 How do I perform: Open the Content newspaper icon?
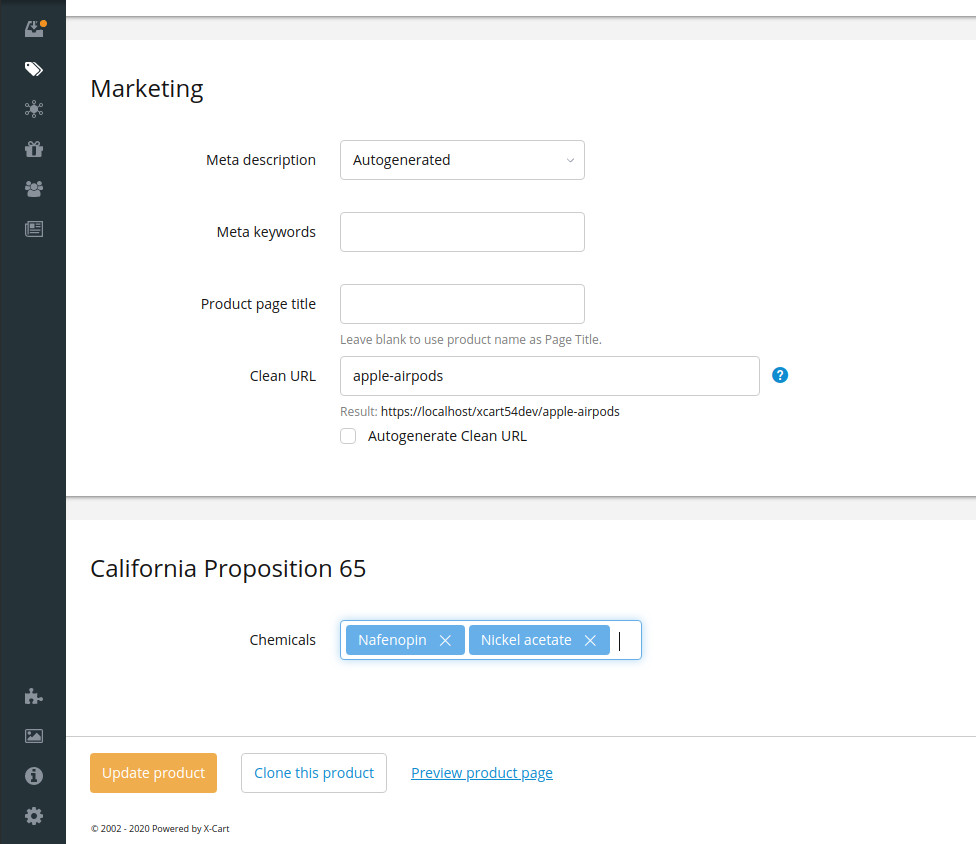coord(34,229)
